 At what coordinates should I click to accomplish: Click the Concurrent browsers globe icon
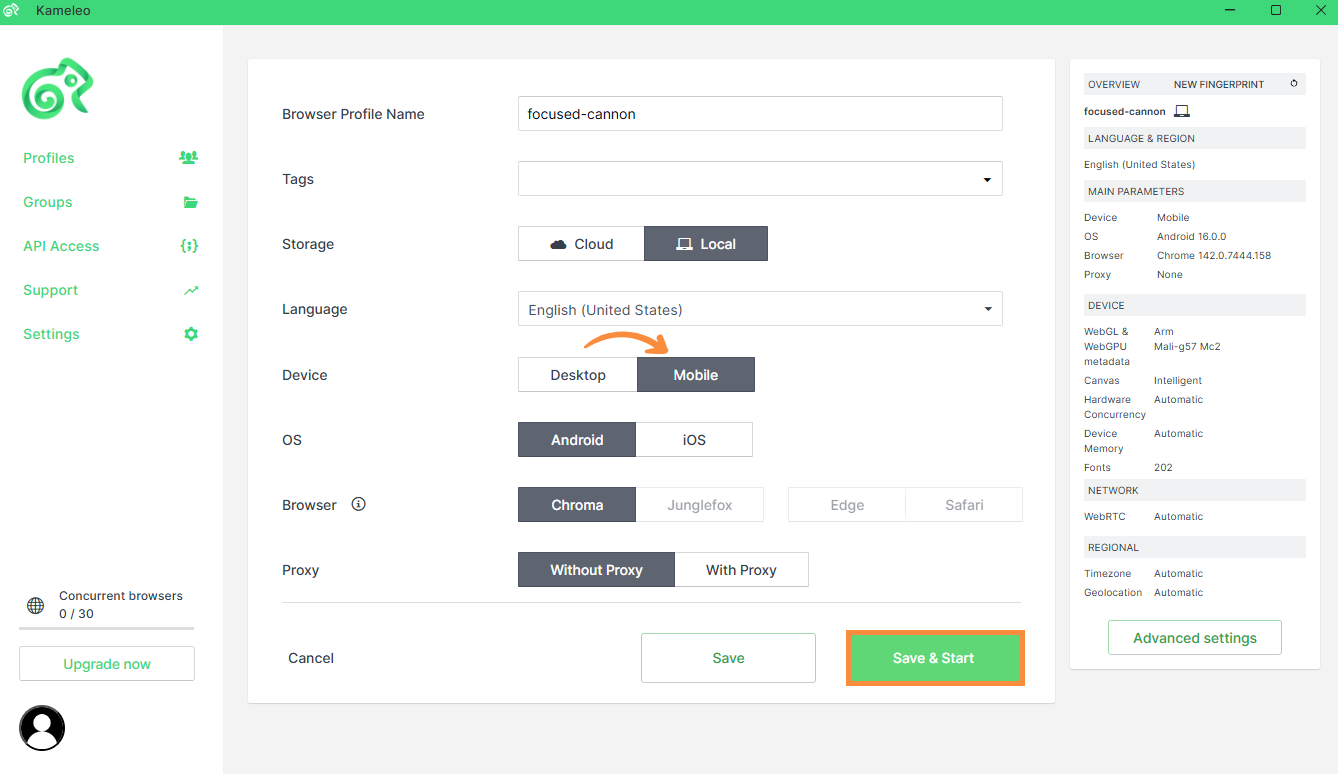[x=35, y=605]
